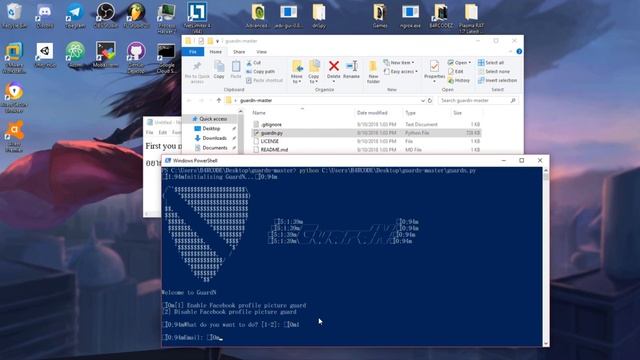Open the File tab in Explorer

tap(193, 52)
